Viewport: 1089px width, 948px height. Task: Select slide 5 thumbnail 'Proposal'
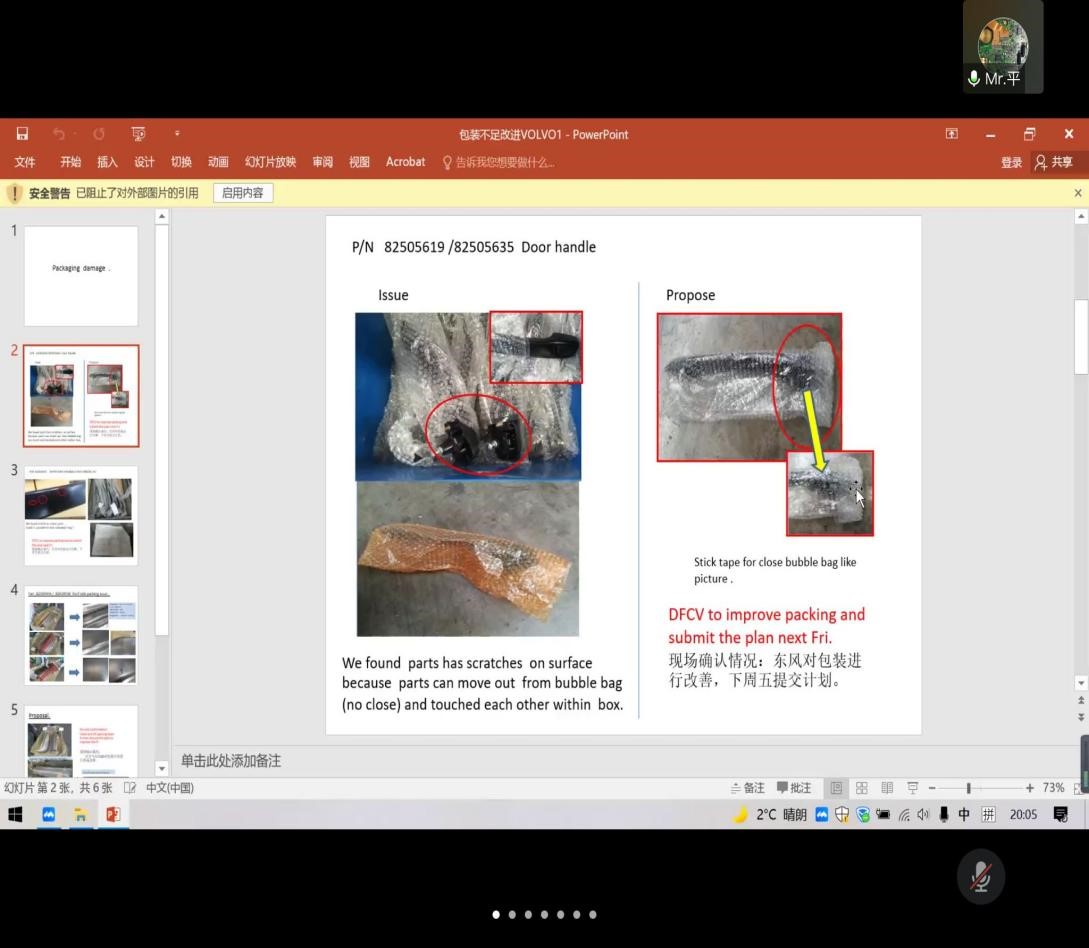pos(81,741)
